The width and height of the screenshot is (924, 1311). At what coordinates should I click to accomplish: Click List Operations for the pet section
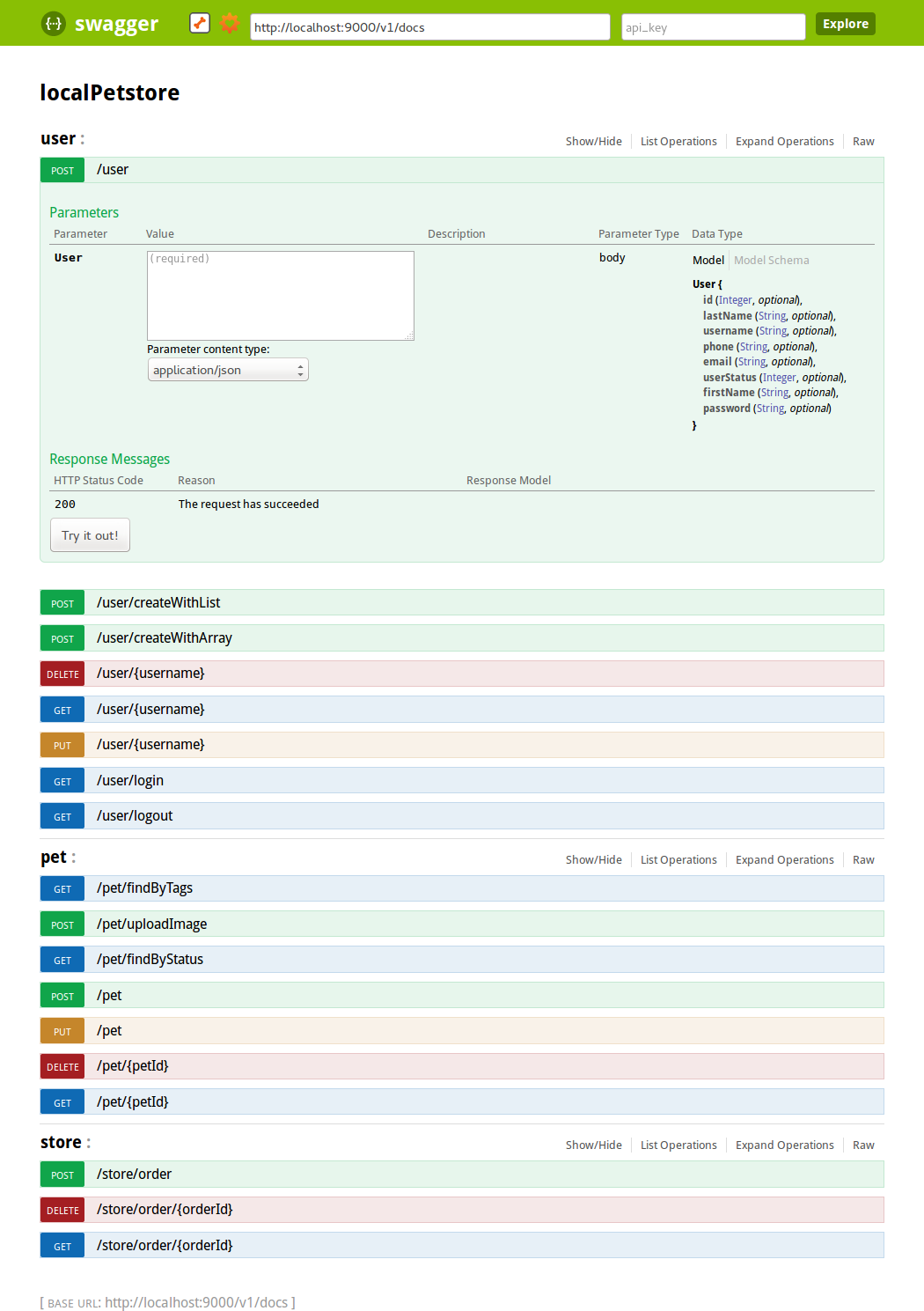[x=678, y=860]
